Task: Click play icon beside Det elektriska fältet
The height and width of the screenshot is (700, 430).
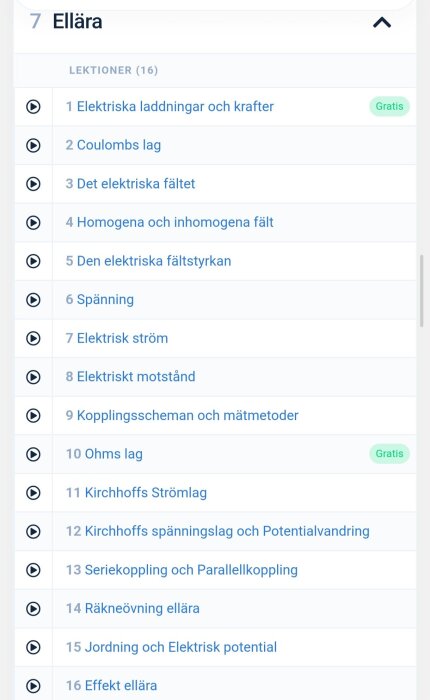Action: point(33,184)
